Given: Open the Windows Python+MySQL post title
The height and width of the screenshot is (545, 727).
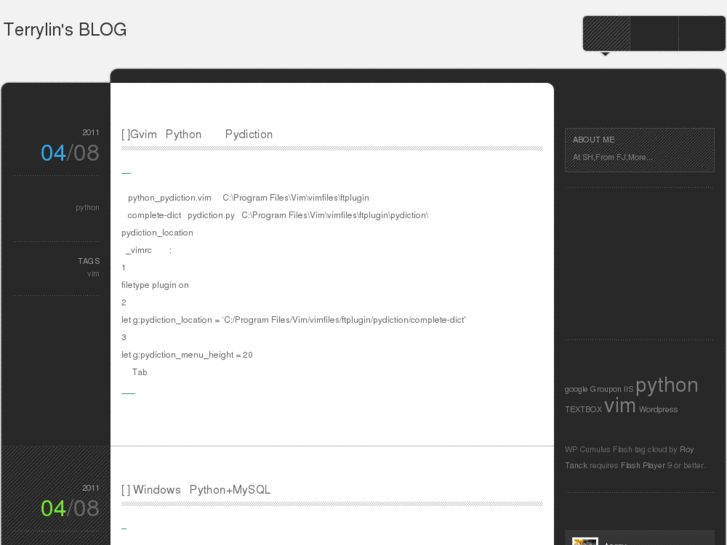Looking at the screenshot, I should (x=196, y=490).
